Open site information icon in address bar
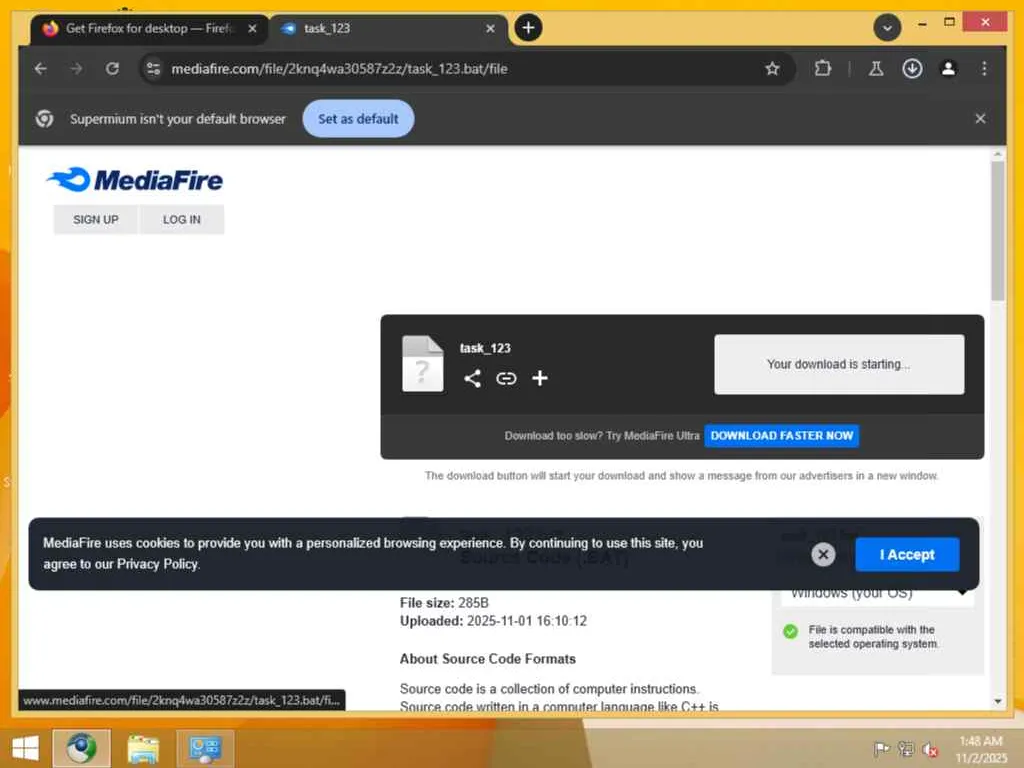This screenshot has height=768, width=1024. pyautogui.click(x=153, y=69)
